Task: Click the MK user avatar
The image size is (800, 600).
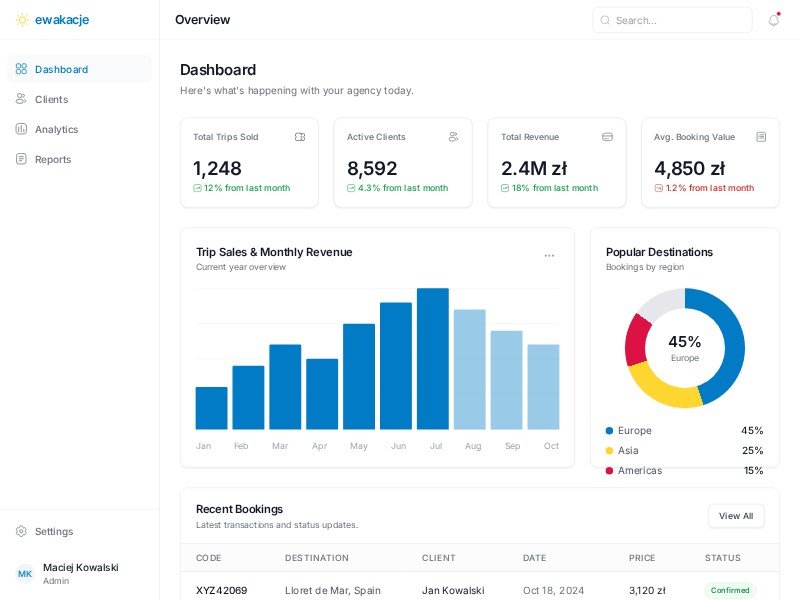Action: pyautogui.click(x=25, y=574)
